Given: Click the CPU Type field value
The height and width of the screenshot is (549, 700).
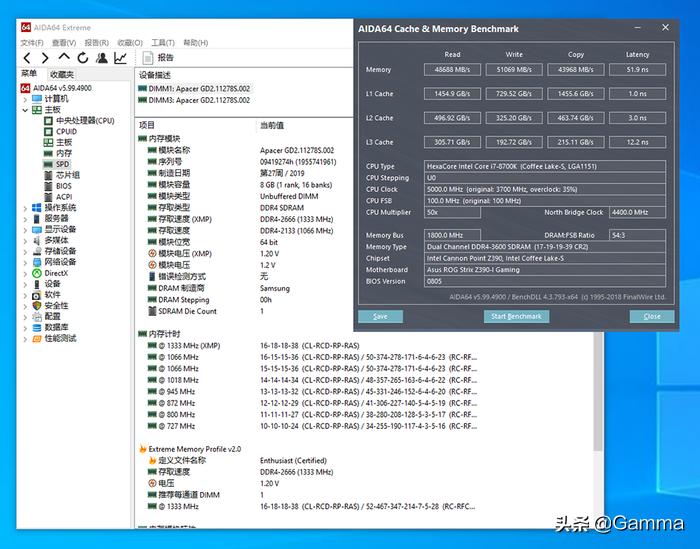Looking at the screenshot, I should 545,166.
